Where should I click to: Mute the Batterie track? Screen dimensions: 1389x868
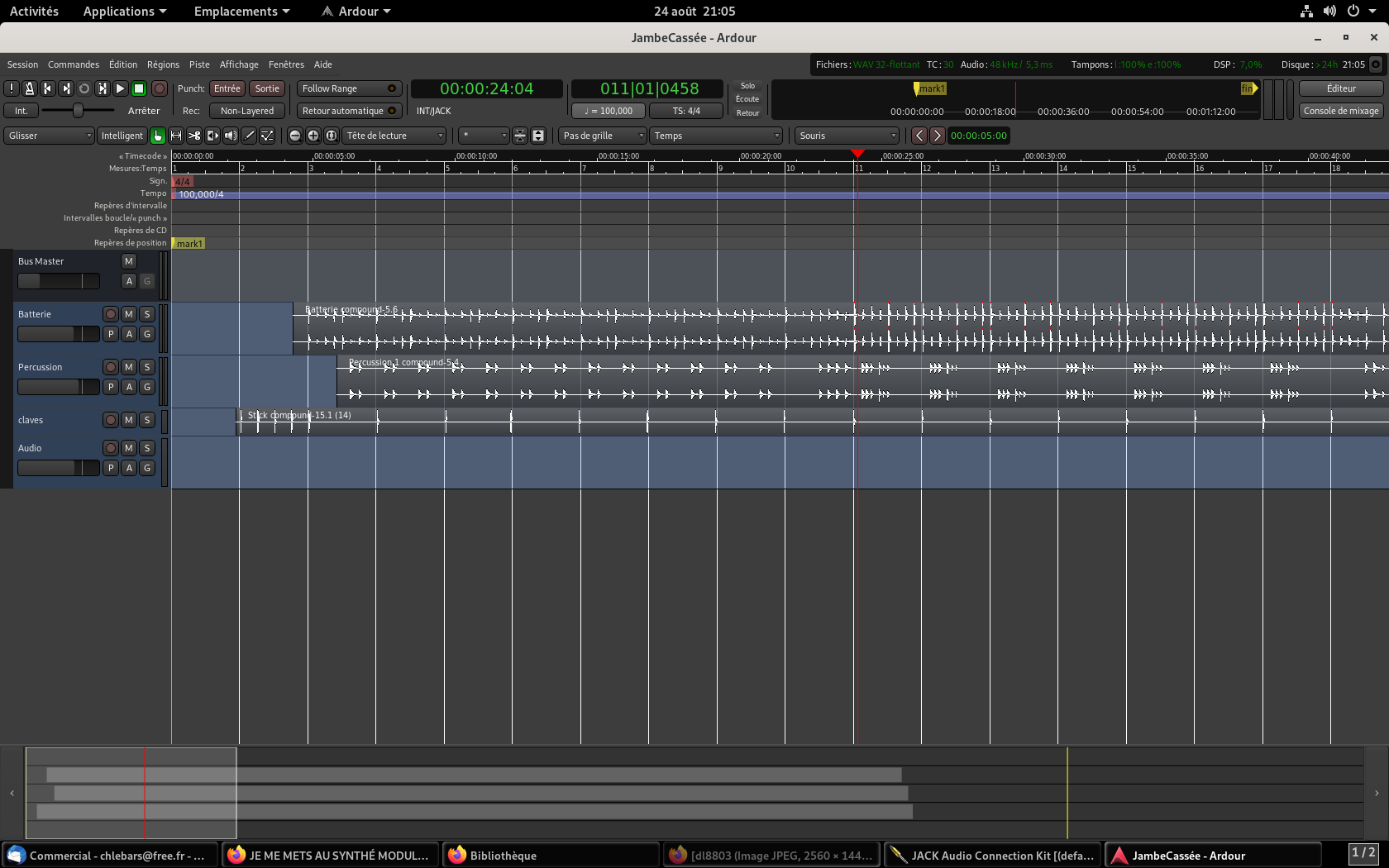tap(129, 314)
